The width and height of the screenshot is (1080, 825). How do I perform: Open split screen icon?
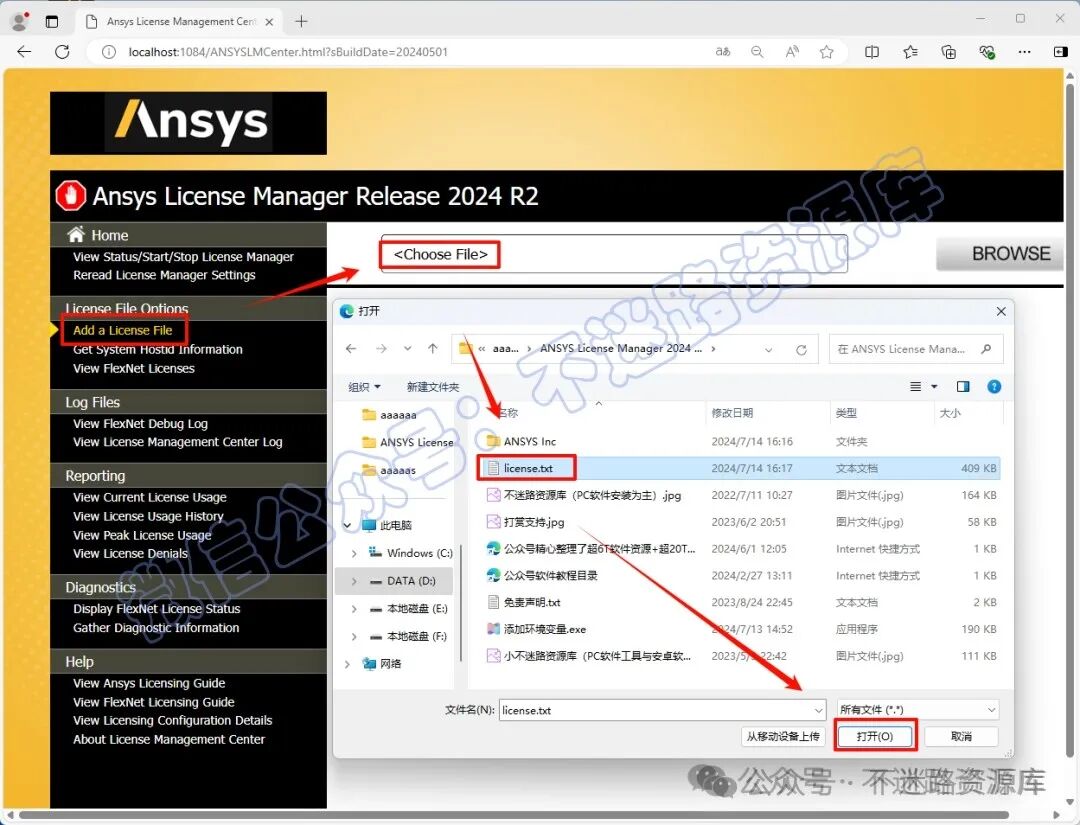[x=872, y=52]
